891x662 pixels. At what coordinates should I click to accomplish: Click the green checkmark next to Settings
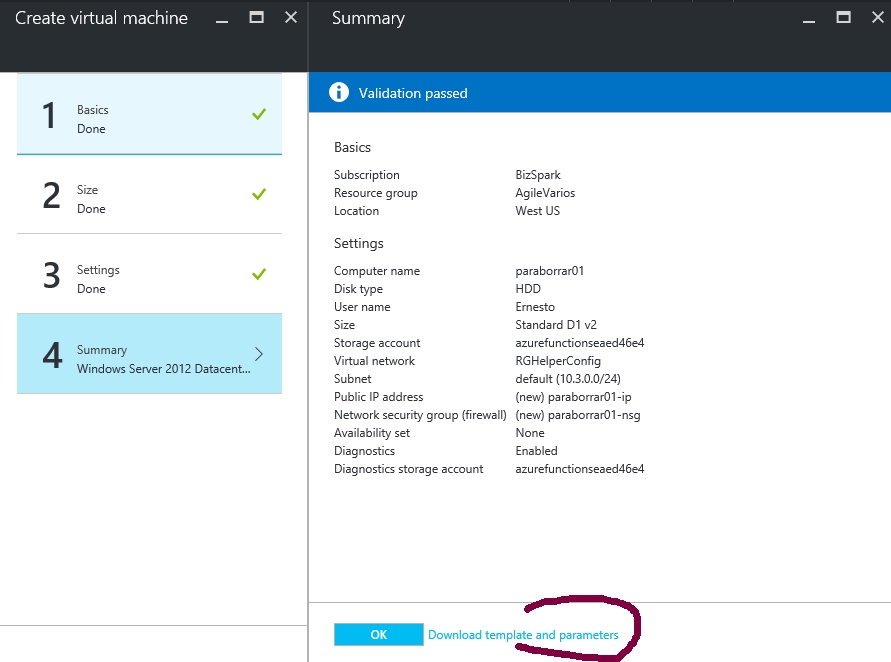click(259, 274)
